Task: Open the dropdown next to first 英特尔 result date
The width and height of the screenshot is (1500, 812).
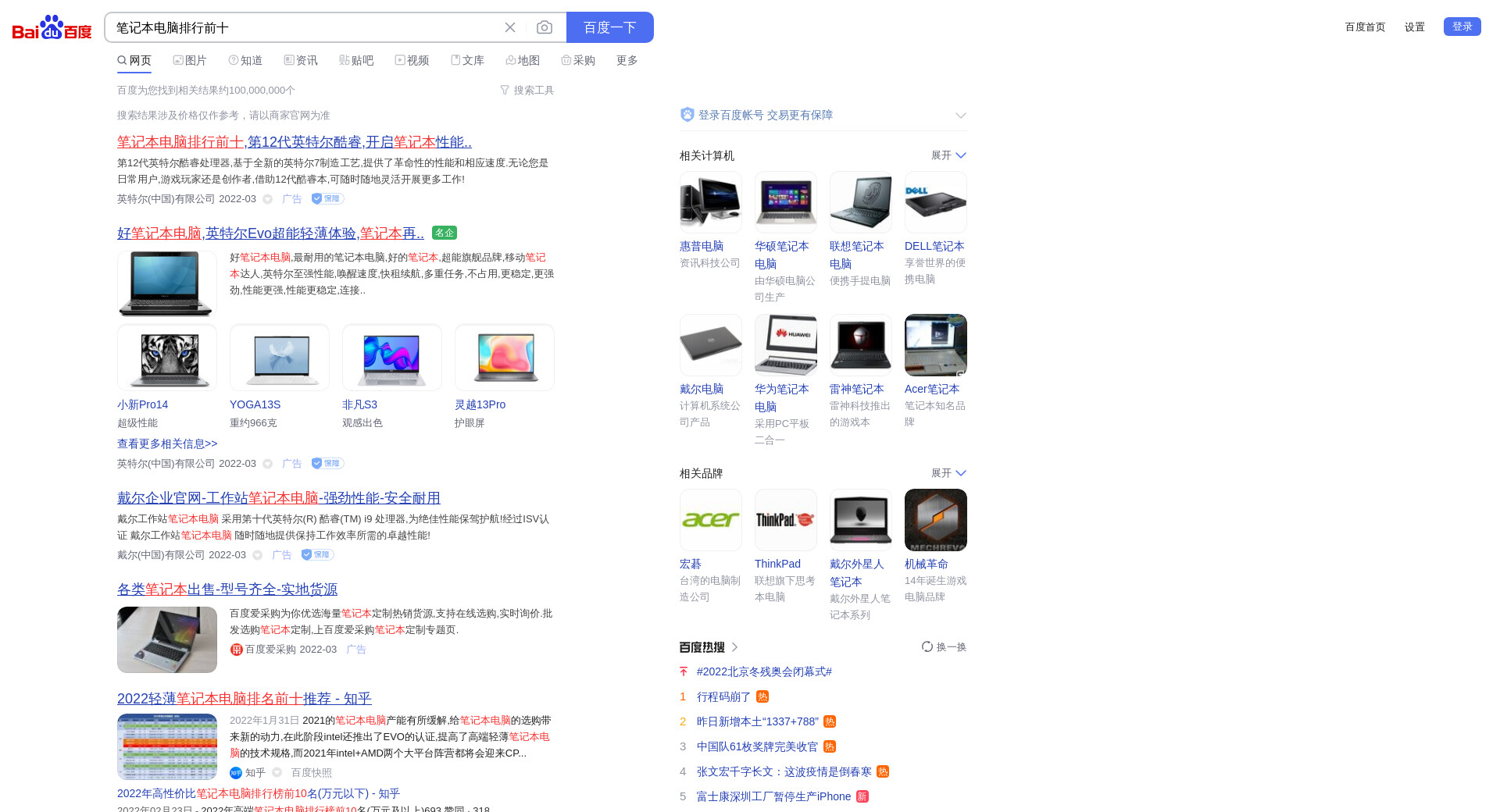Action: [x=267, y=199]
